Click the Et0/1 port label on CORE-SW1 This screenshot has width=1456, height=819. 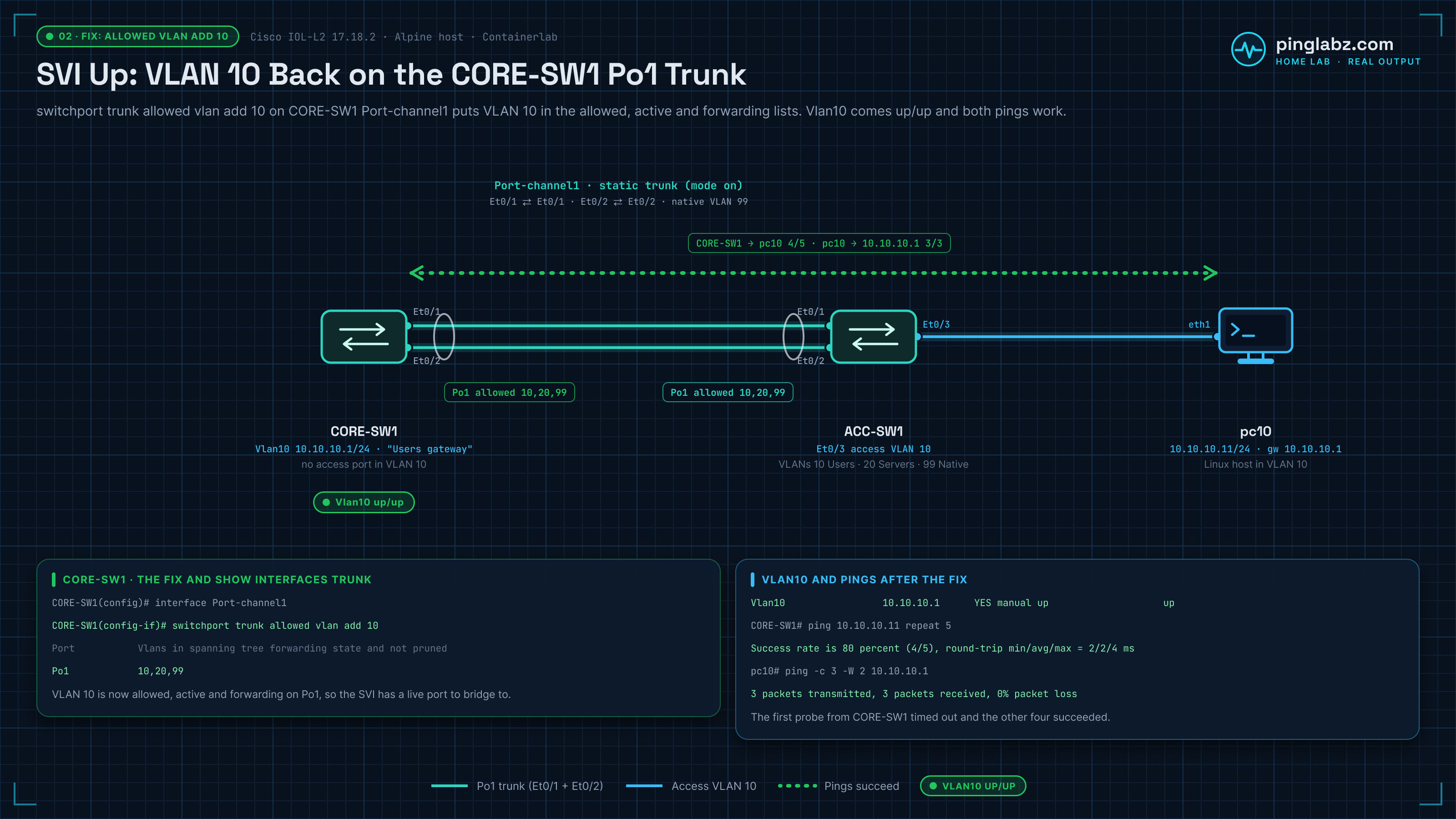click(x=426, y=311)
